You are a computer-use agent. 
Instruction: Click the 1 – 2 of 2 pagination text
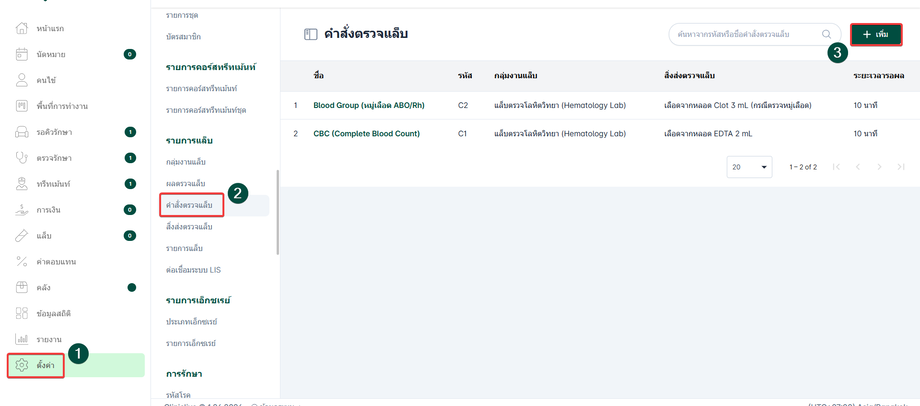coord(803,167)
